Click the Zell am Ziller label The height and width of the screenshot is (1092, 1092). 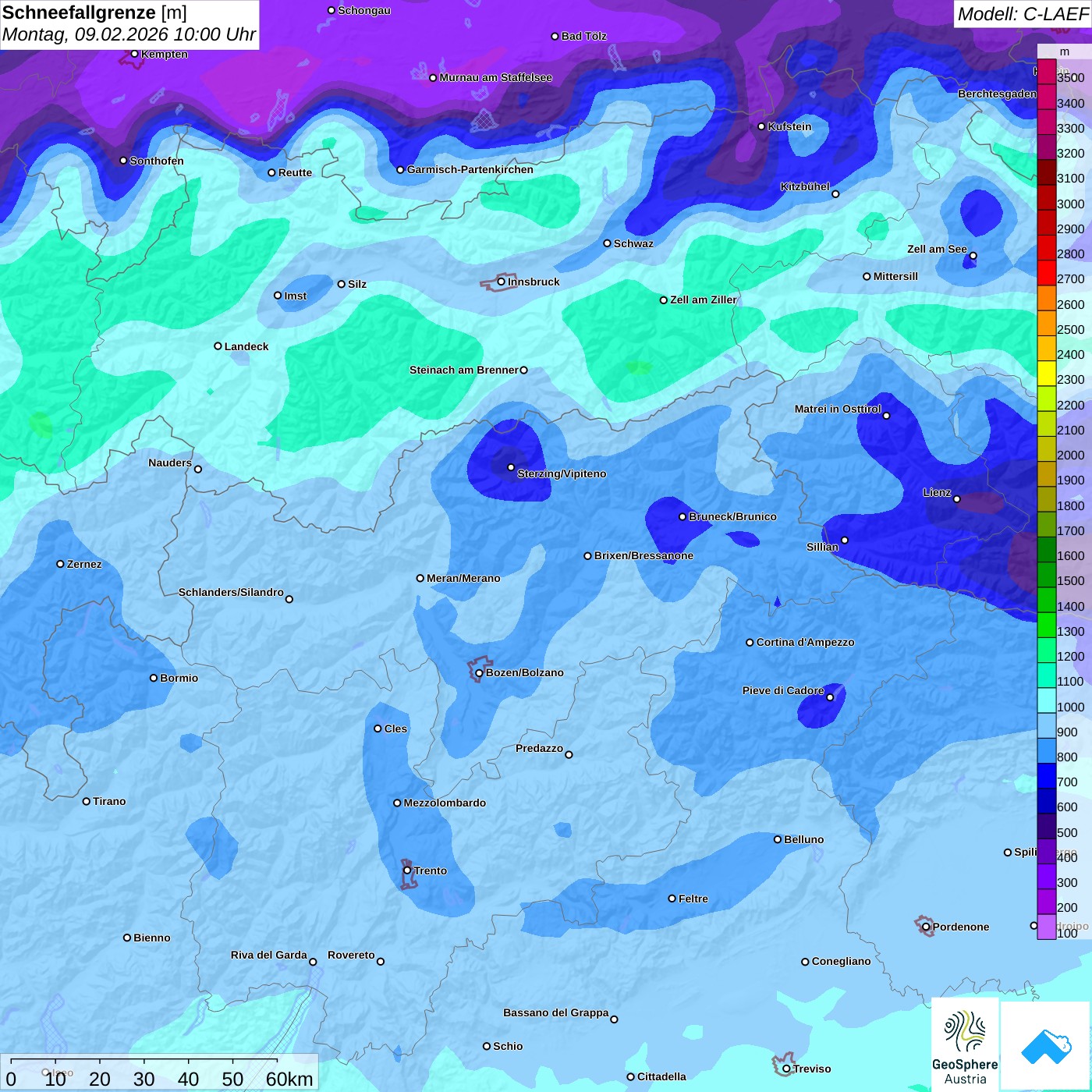(704, 300)
